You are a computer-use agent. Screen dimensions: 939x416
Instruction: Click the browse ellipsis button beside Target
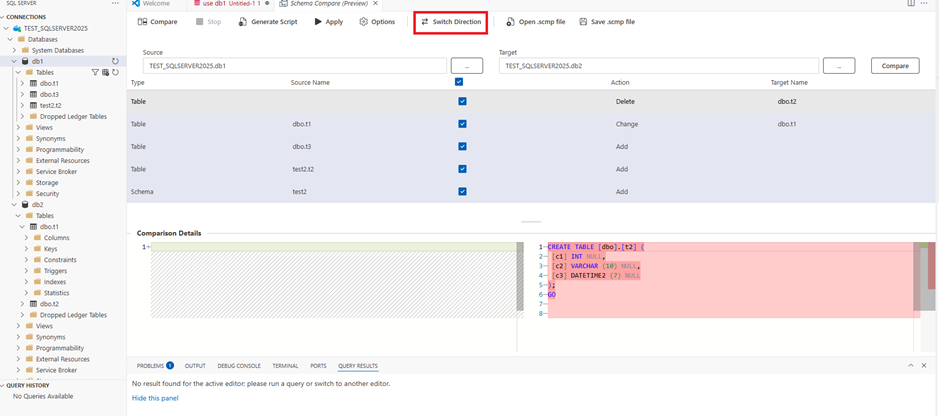(839, 66)
